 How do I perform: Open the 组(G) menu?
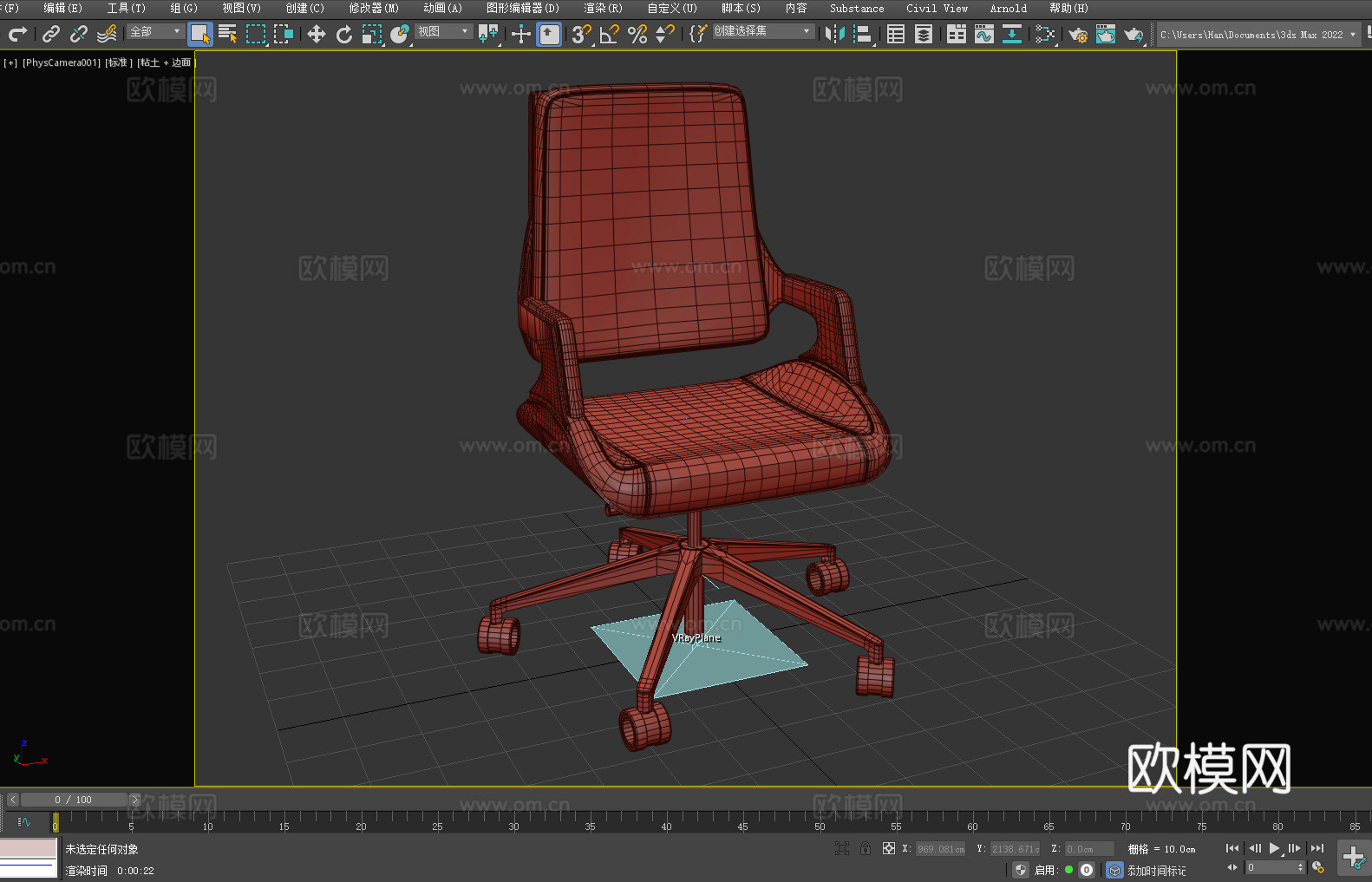[184, 9]
